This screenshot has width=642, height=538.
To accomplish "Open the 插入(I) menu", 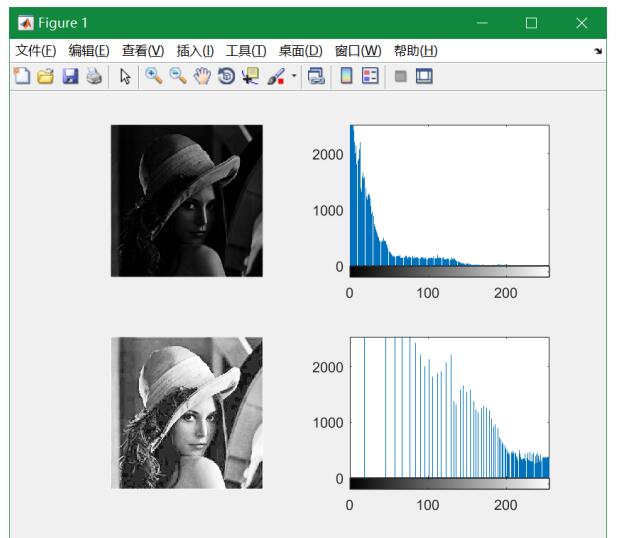I will [x=195, y=51].
